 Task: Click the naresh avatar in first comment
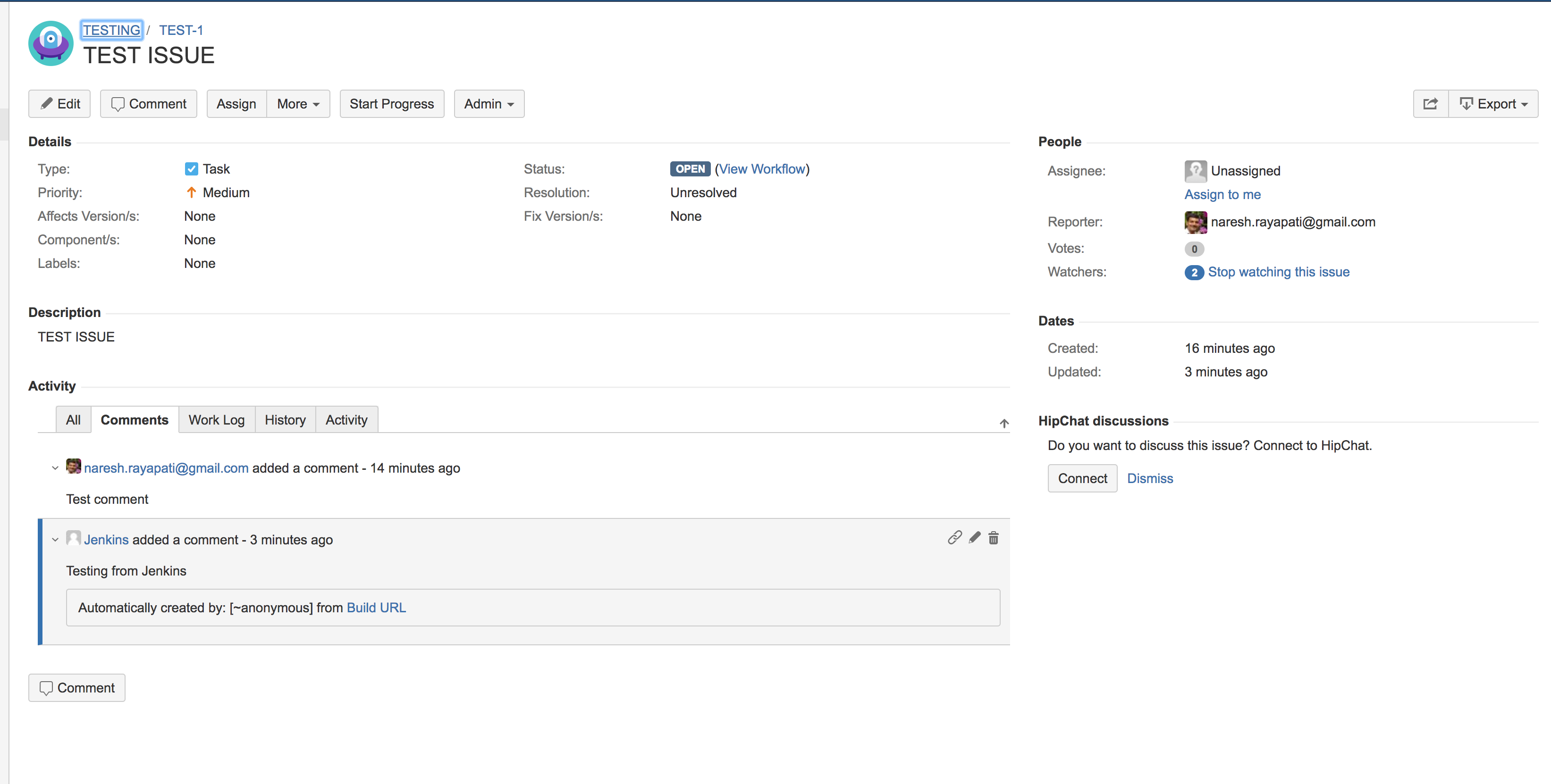(74, 467)
